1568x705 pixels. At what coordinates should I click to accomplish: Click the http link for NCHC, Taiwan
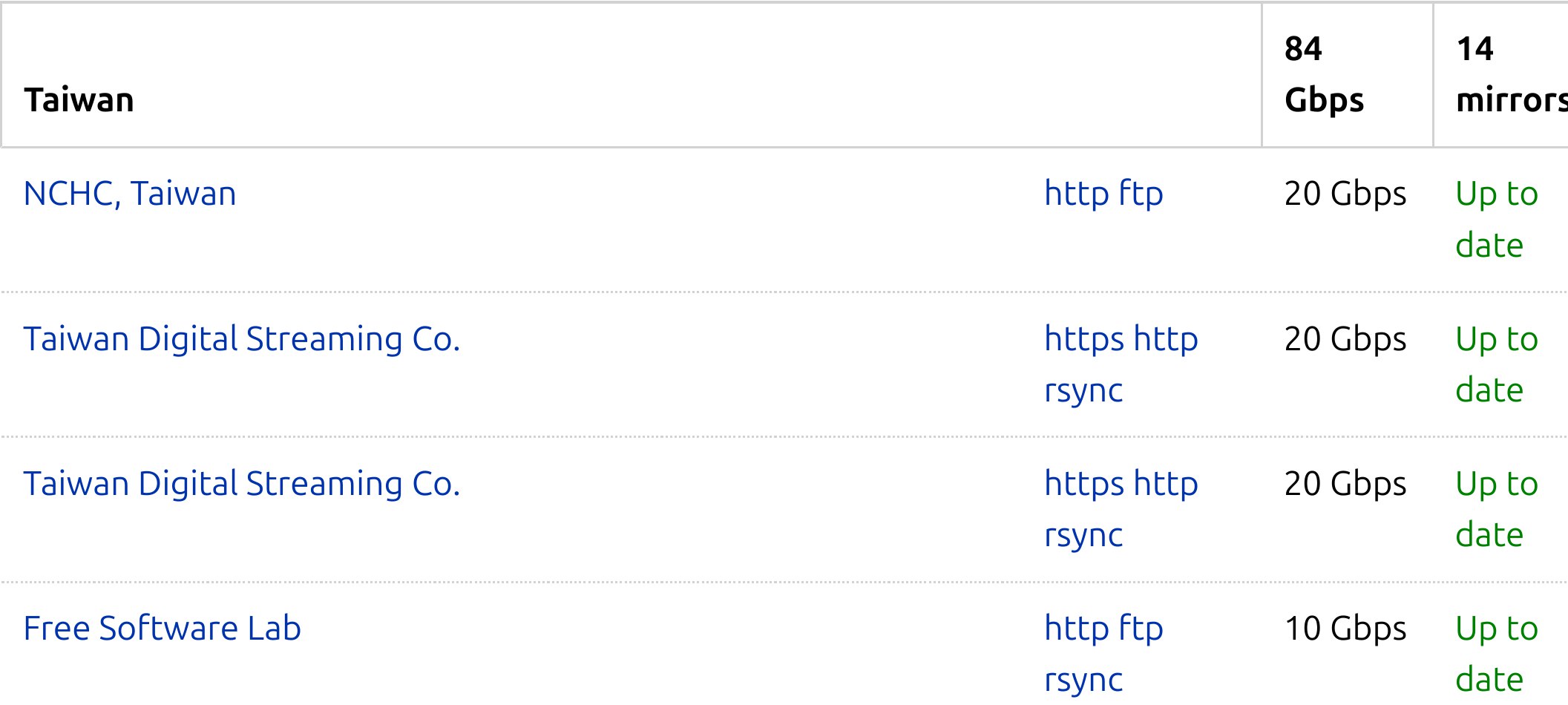pos(1076,194)
